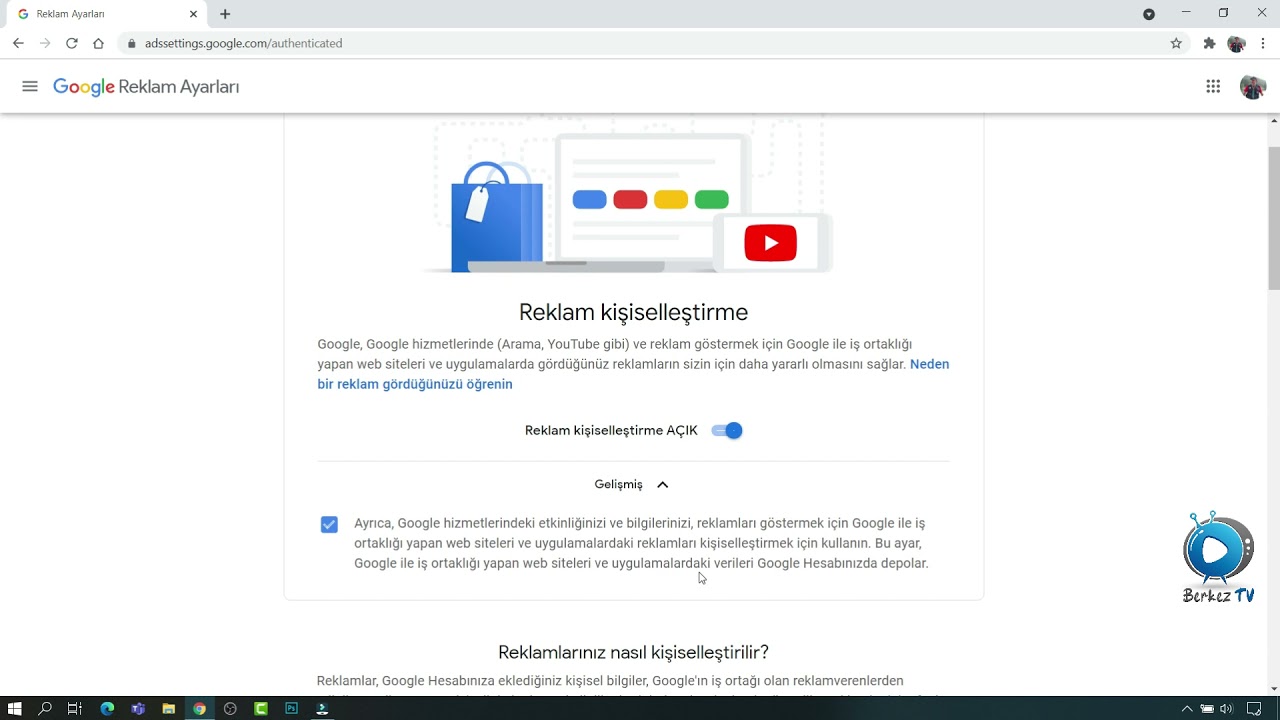Collapse the Gelişmiş section

[632, 484]
